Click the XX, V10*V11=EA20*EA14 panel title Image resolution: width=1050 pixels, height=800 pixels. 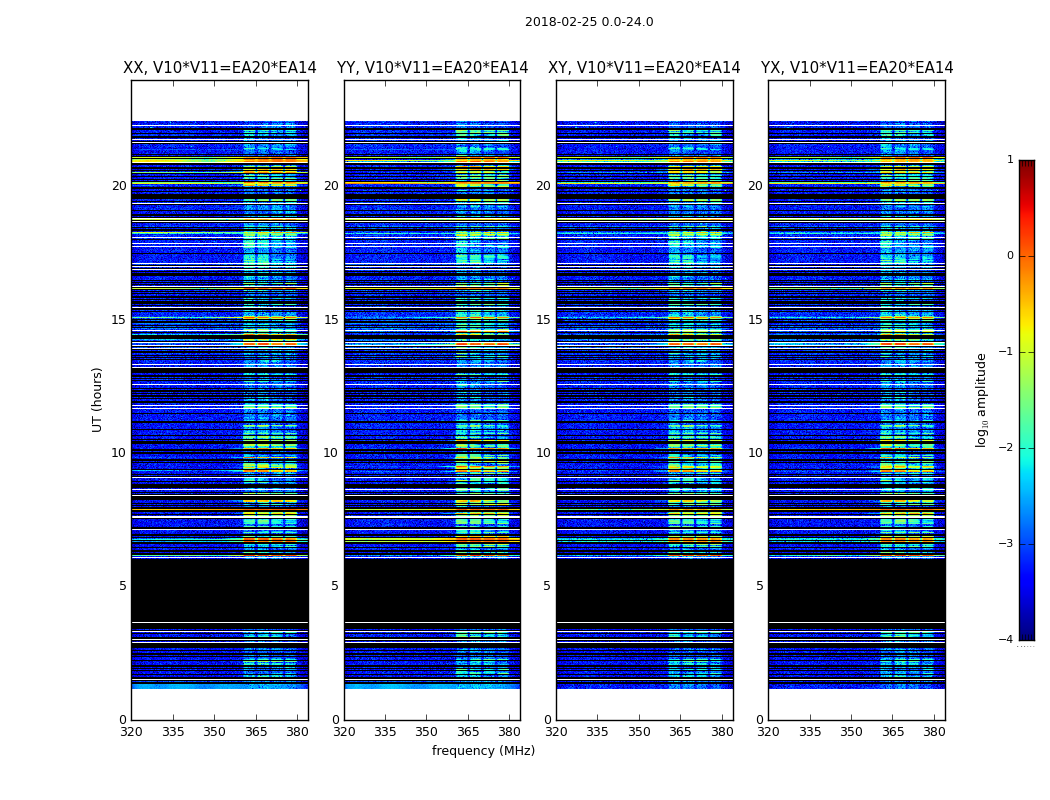220,68
